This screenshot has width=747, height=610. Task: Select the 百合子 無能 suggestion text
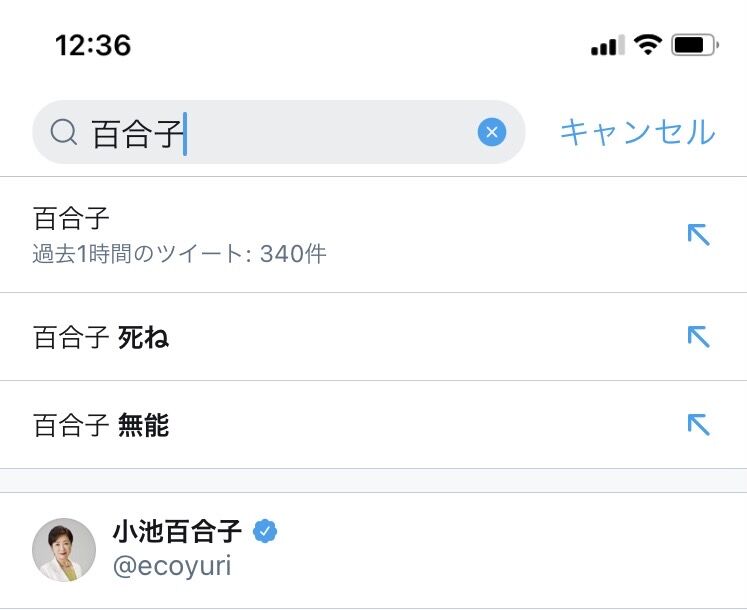pyautogui.click(x=101, y=426)
